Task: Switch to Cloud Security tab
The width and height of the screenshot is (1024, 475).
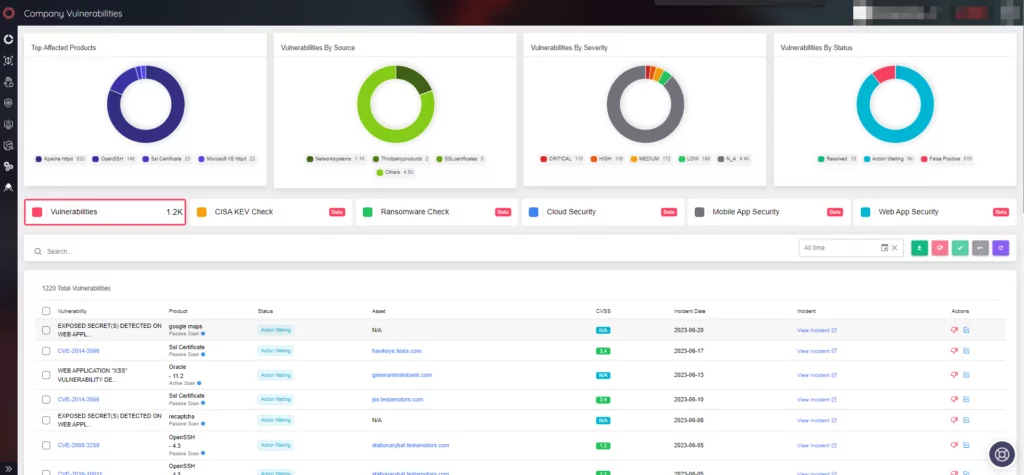Action: (x=603, y=212)
